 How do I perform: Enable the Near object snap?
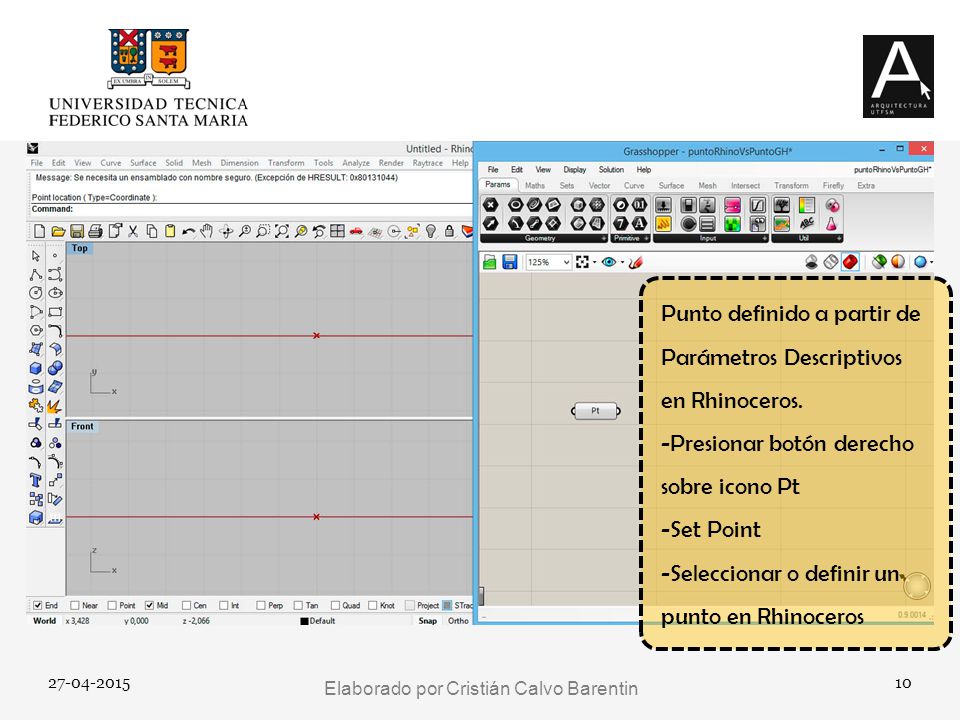[75, 606]
